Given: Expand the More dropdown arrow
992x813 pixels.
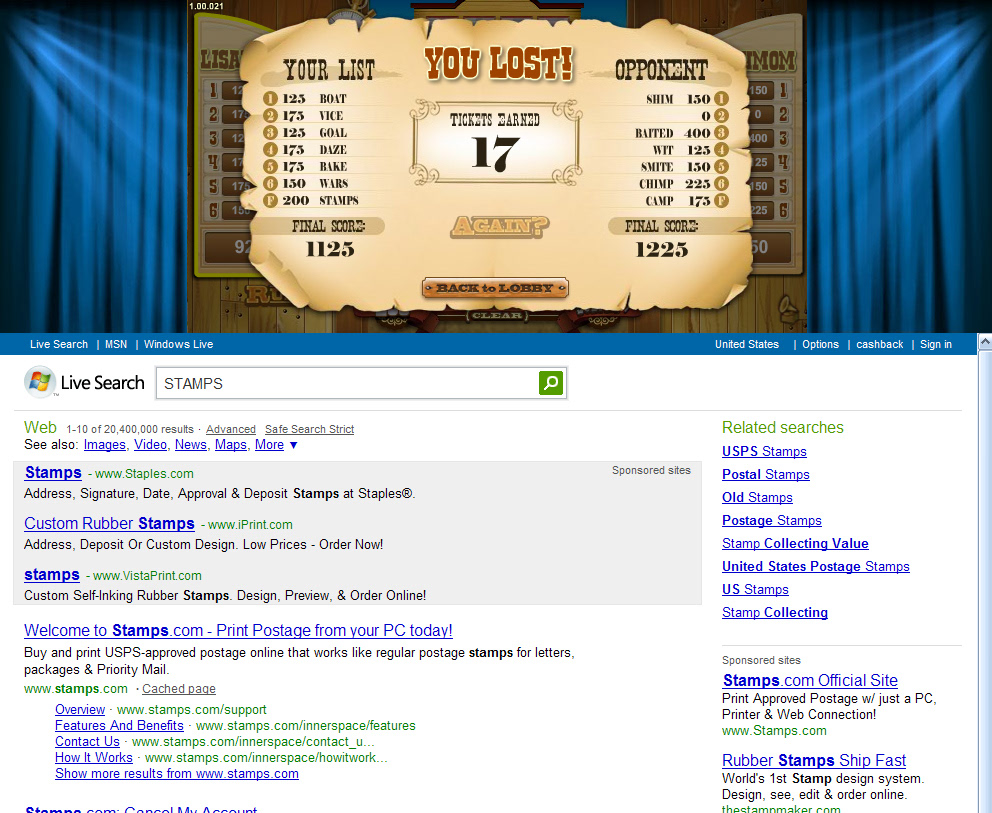Looking at the screenshot, I should pyautogui.click(x=294, y=445).
